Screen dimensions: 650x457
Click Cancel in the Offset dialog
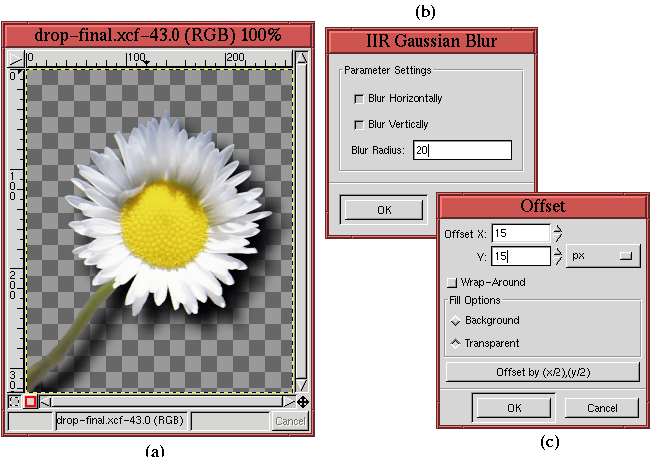[601, 408]
